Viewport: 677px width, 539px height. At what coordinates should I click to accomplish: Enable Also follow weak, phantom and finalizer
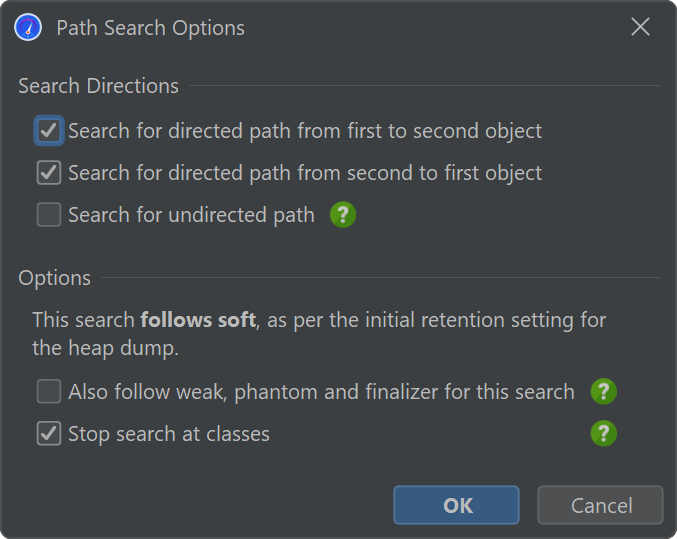tap(49, 391)
